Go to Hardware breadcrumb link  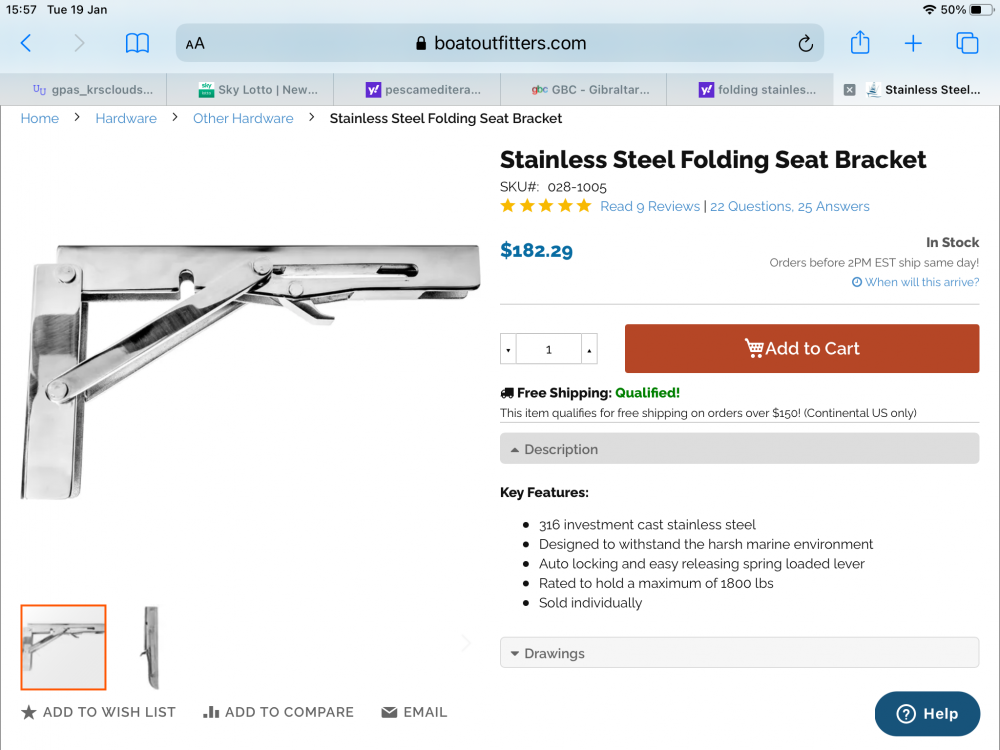126,118
